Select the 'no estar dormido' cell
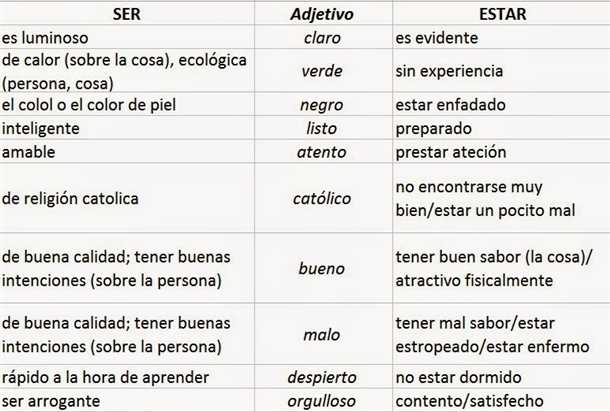The width and height of the screenshot is (610, 412). tap(501, 377)
